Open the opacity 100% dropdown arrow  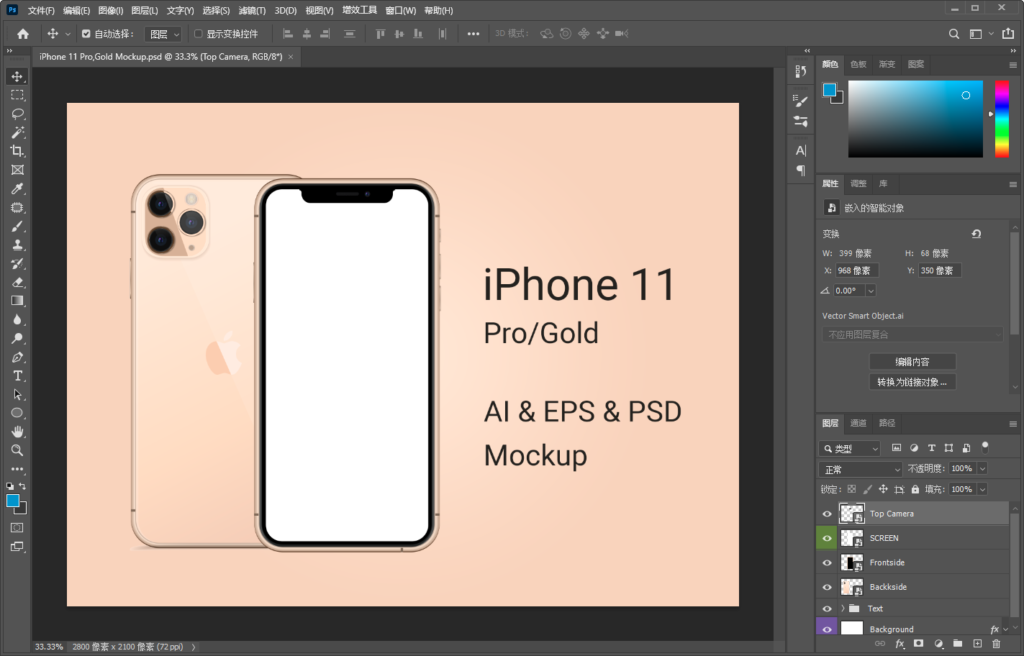(982, 468)
